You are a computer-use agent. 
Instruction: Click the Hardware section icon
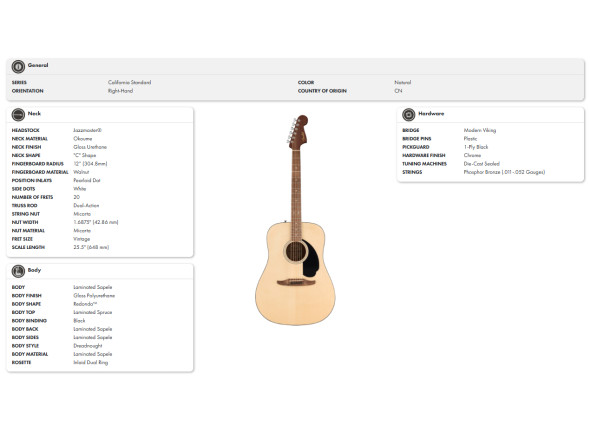coord(409,115)
